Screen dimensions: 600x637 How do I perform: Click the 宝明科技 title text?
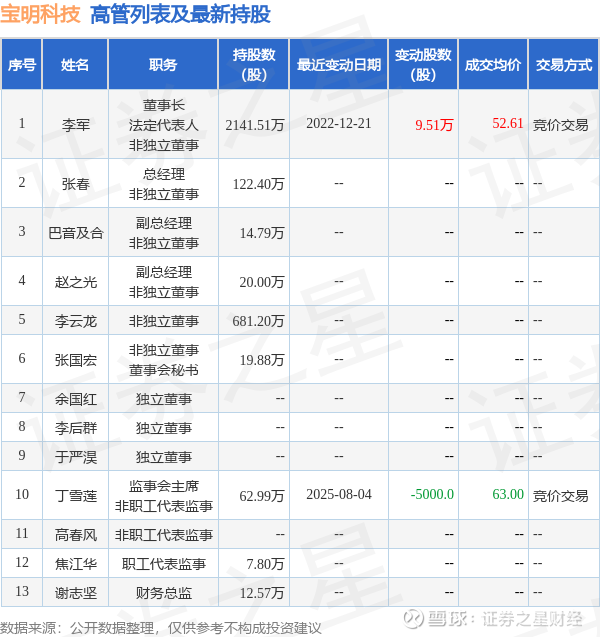pos(40,15)
